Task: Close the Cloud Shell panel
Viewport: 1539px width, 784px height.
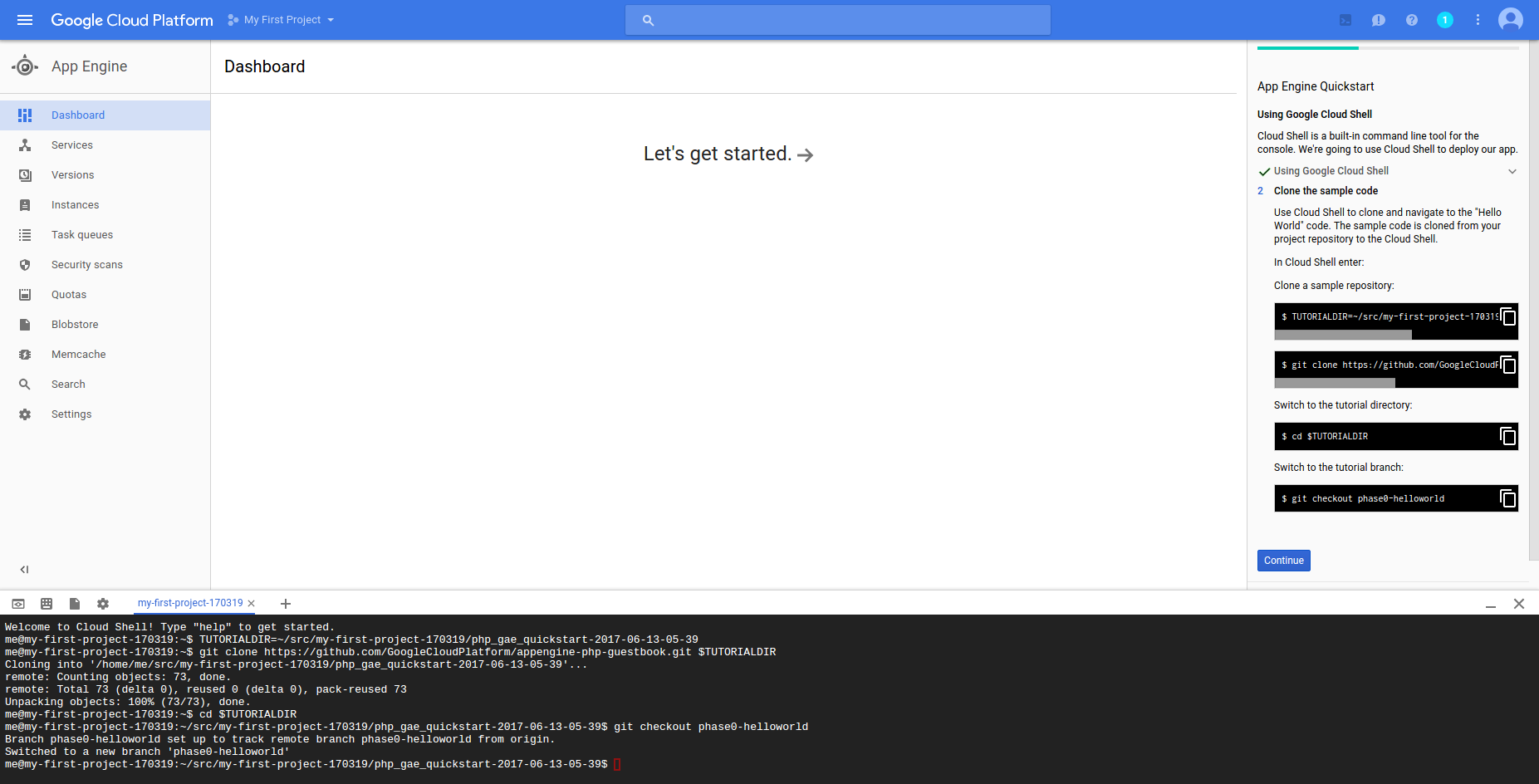Action: [x=1519, y=604]
